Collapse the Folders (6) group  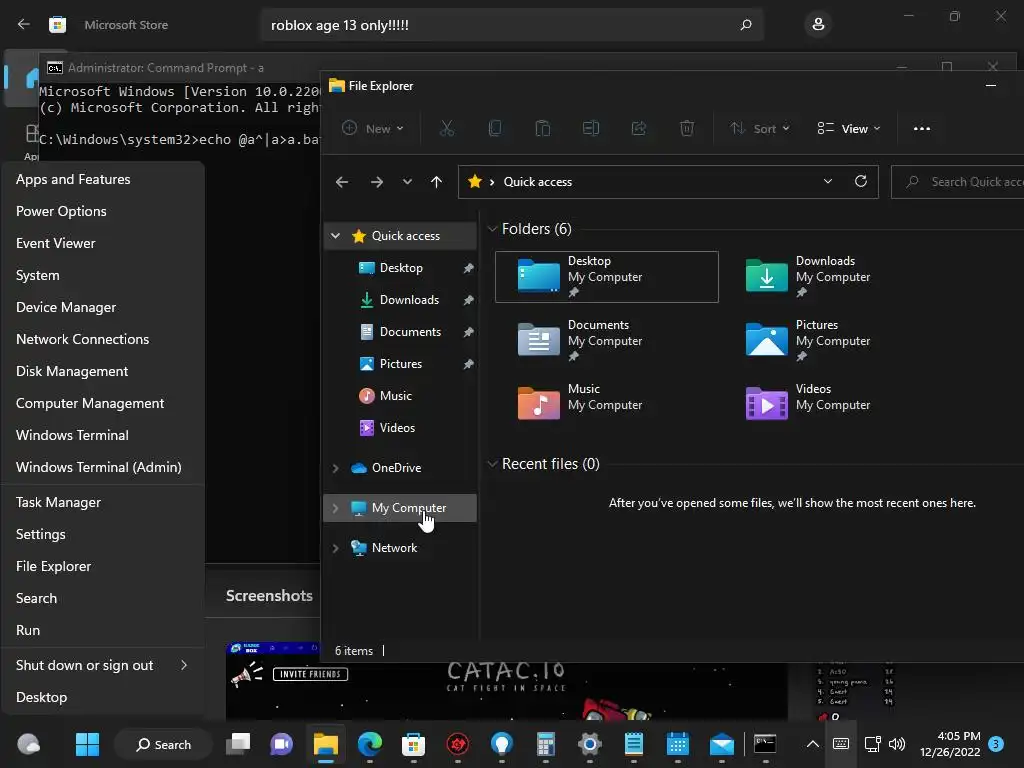click(x=492, y=229)
